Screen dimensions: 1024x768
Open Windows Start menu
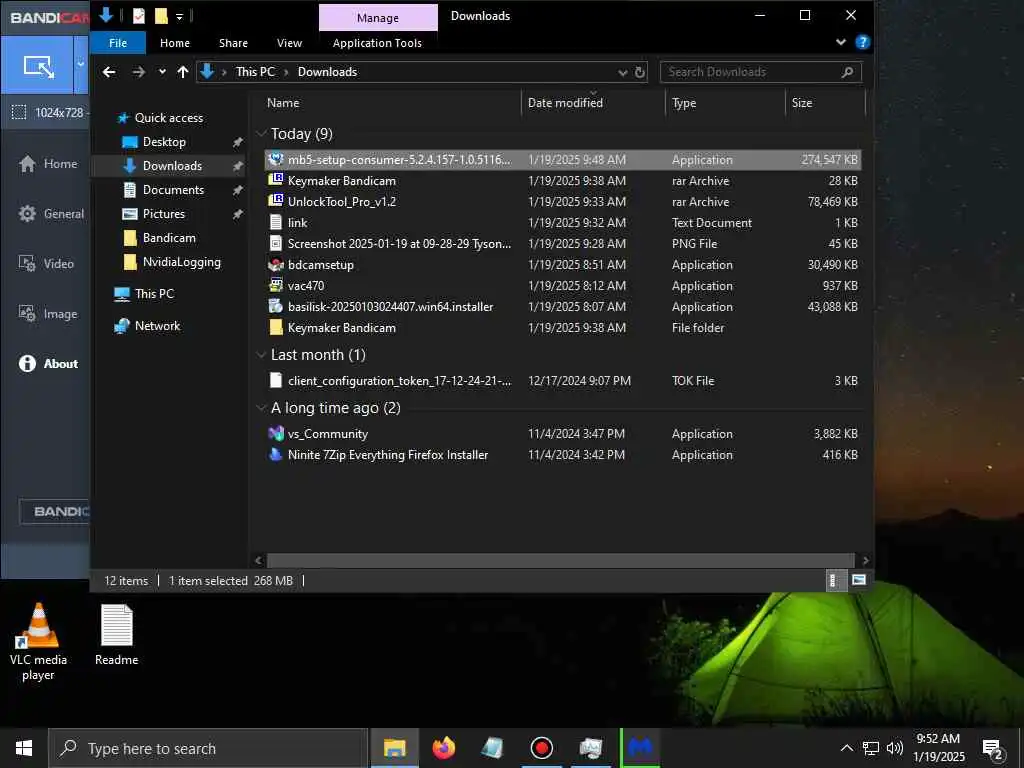24,748
